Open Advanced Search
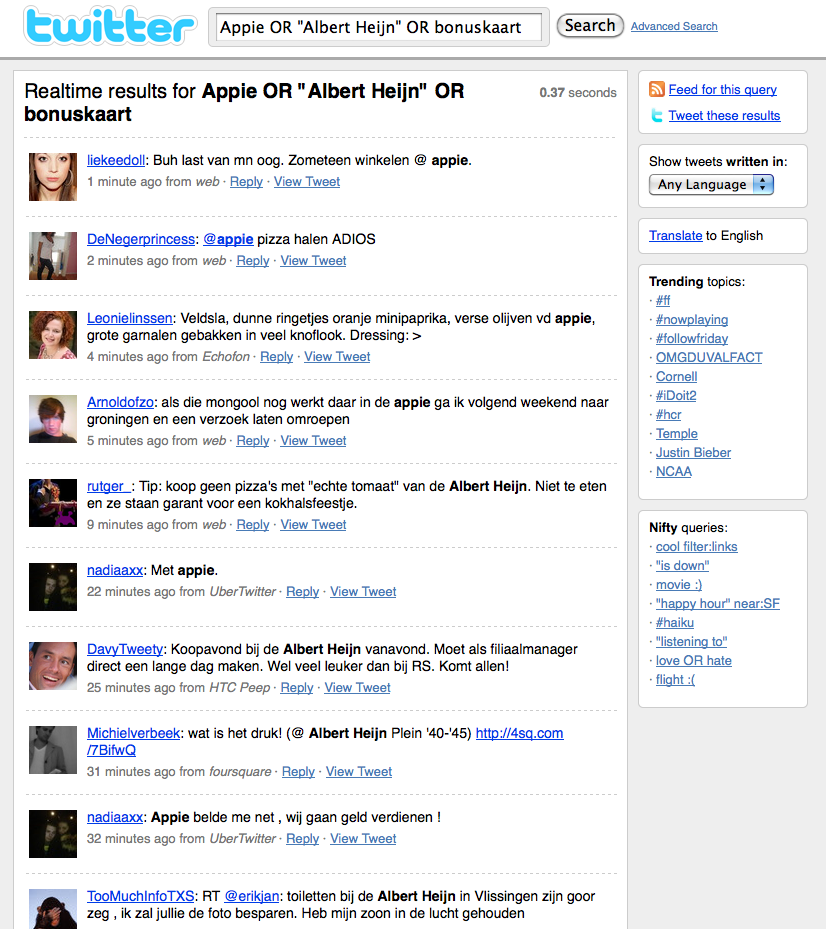 [x=673, y=27]
